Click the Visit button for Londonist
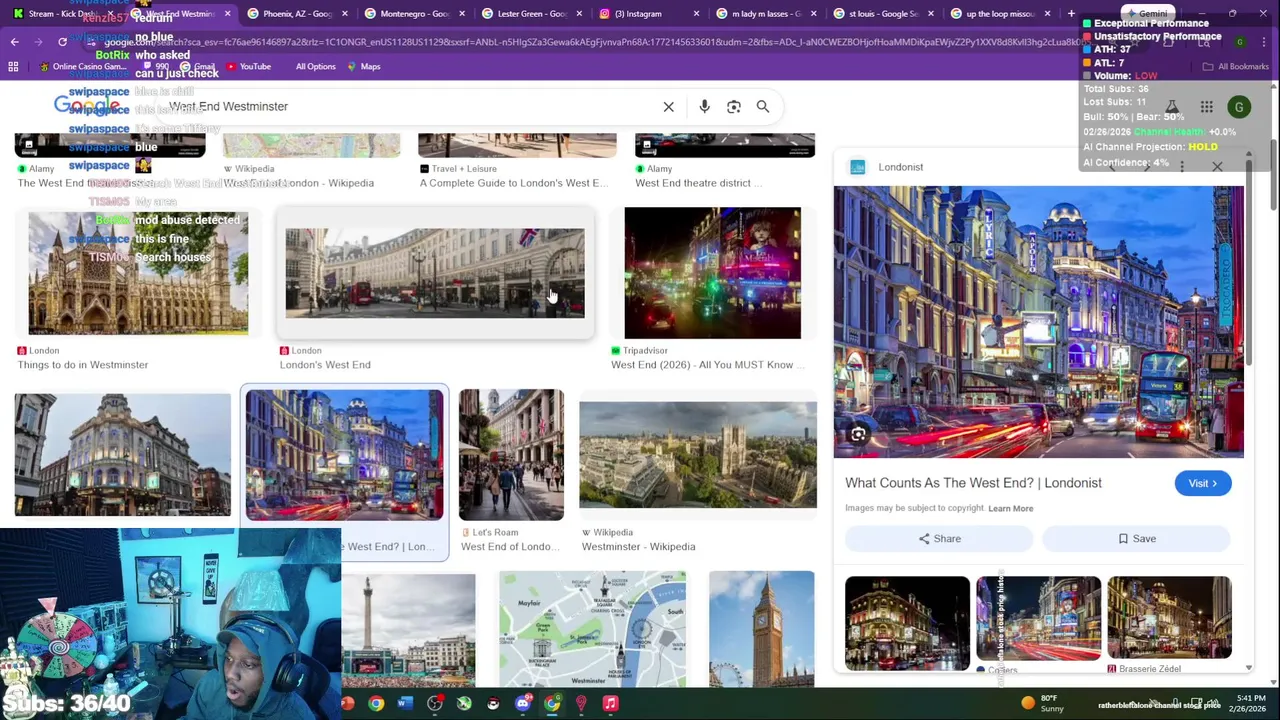 click(x=1202, y=484)
